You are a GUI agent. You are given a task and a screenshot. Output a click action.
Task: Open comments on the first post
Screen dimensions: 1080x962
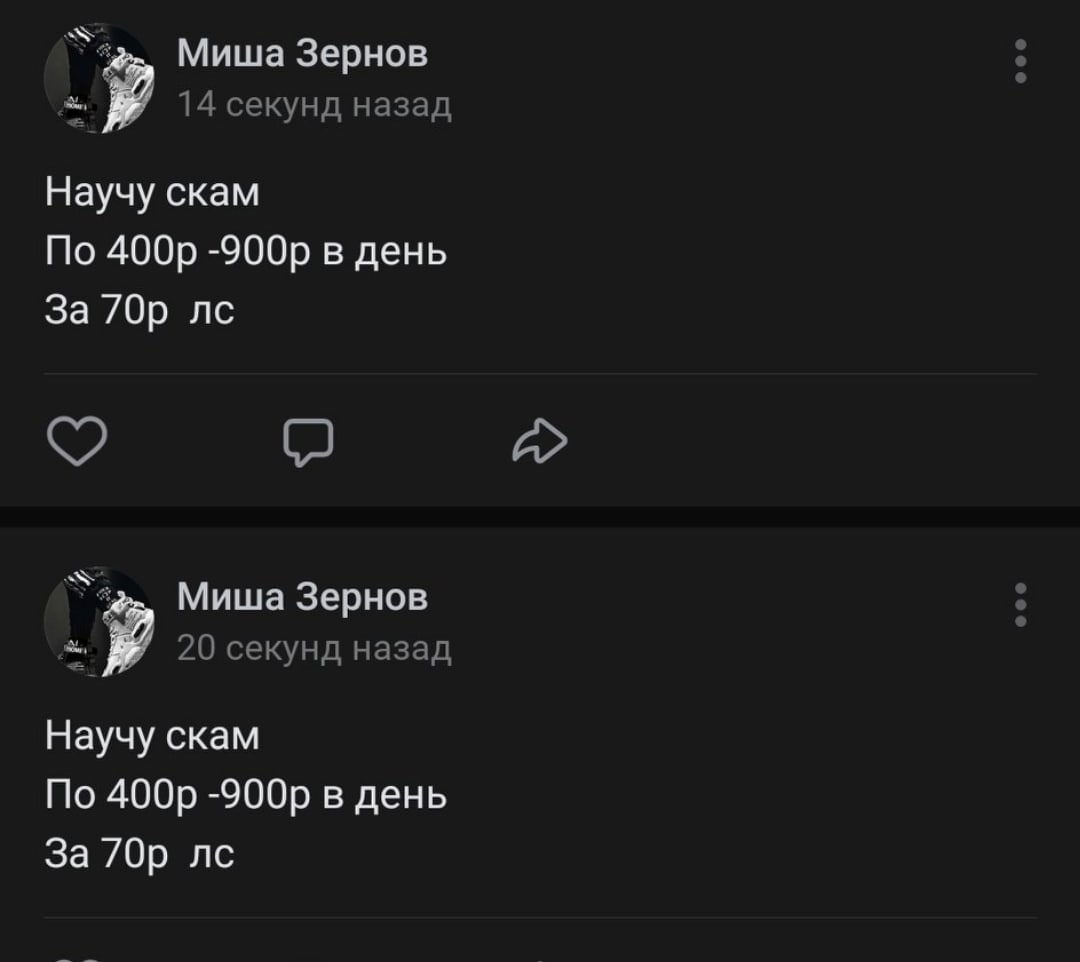click(307, 441)
